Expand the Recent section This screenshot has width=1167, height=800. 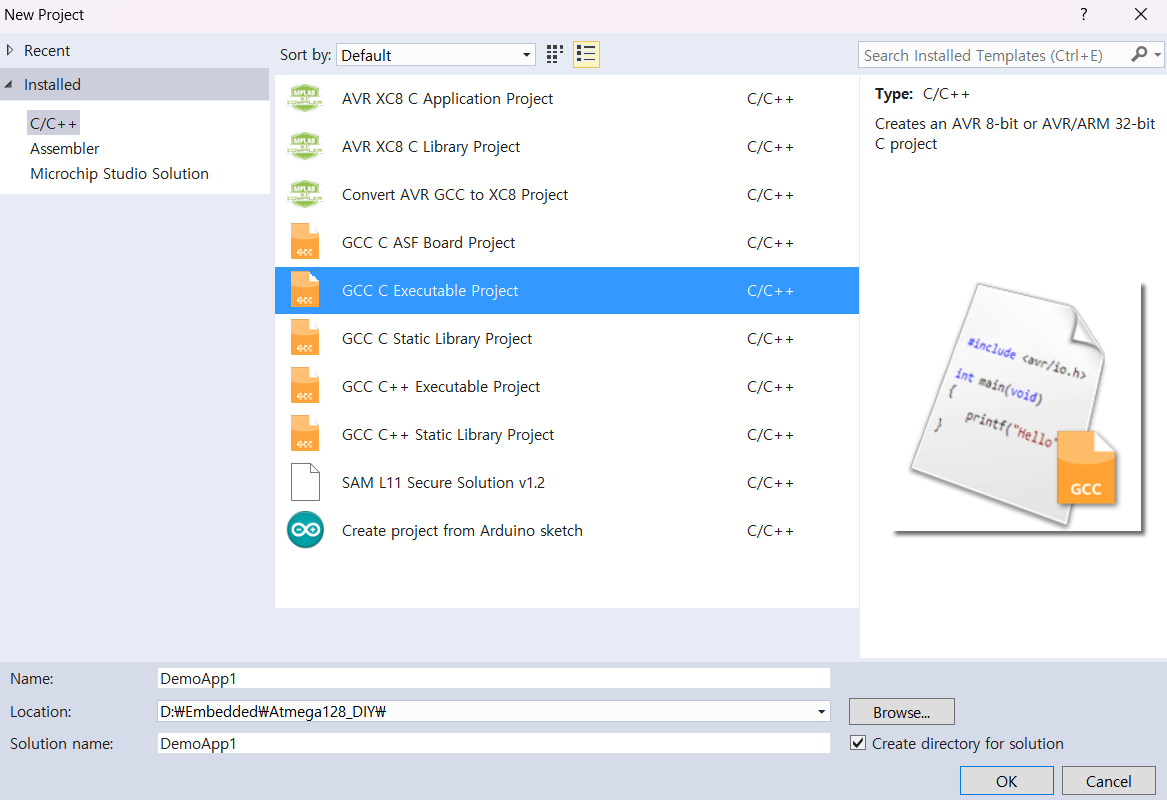coord(10,51)
